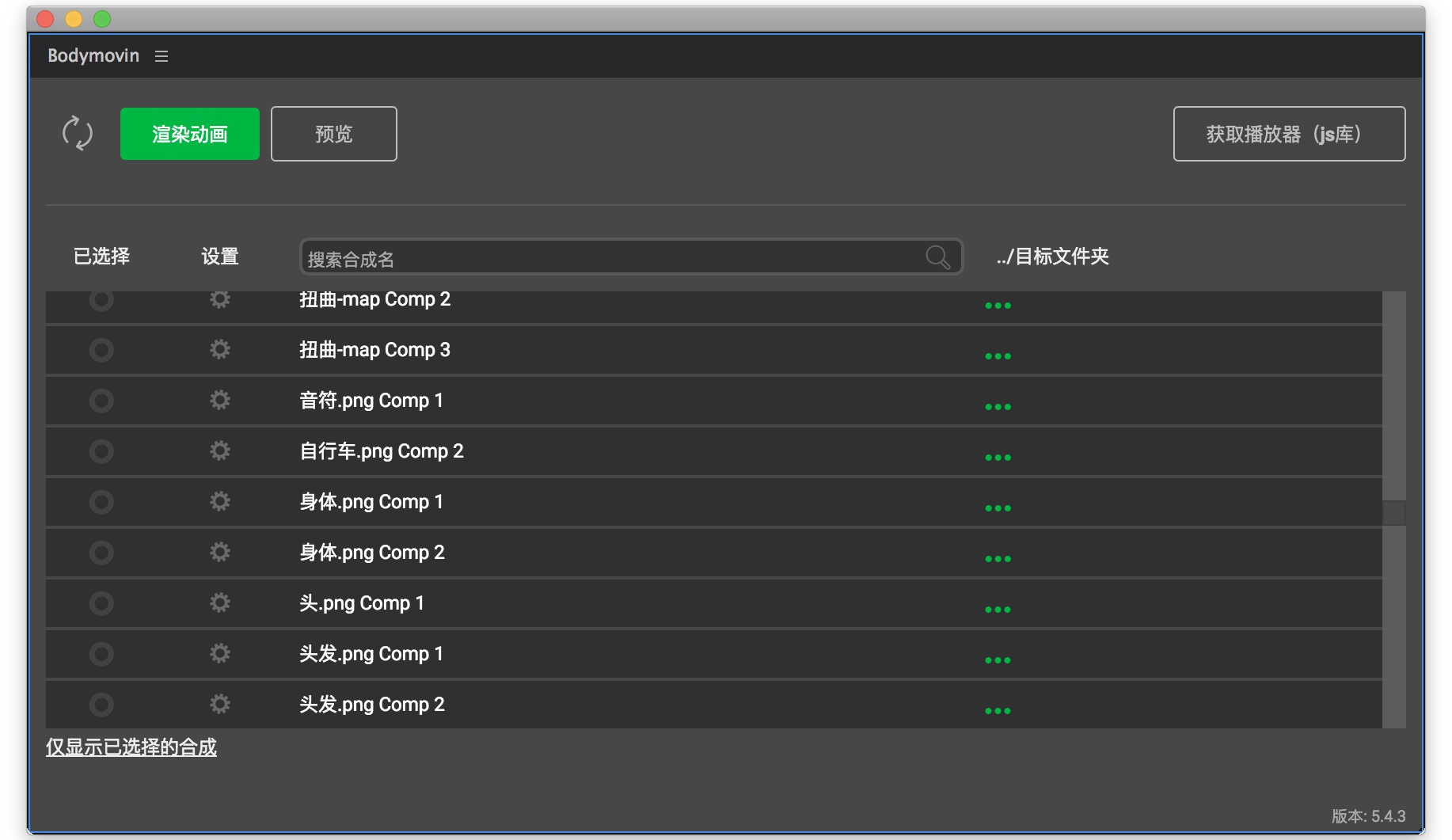Image resolution: width=1452 pixels, height=840 pixels.
Task: Click the 预览 preview button
Action: pyautogui.click(x=334, y=134)
